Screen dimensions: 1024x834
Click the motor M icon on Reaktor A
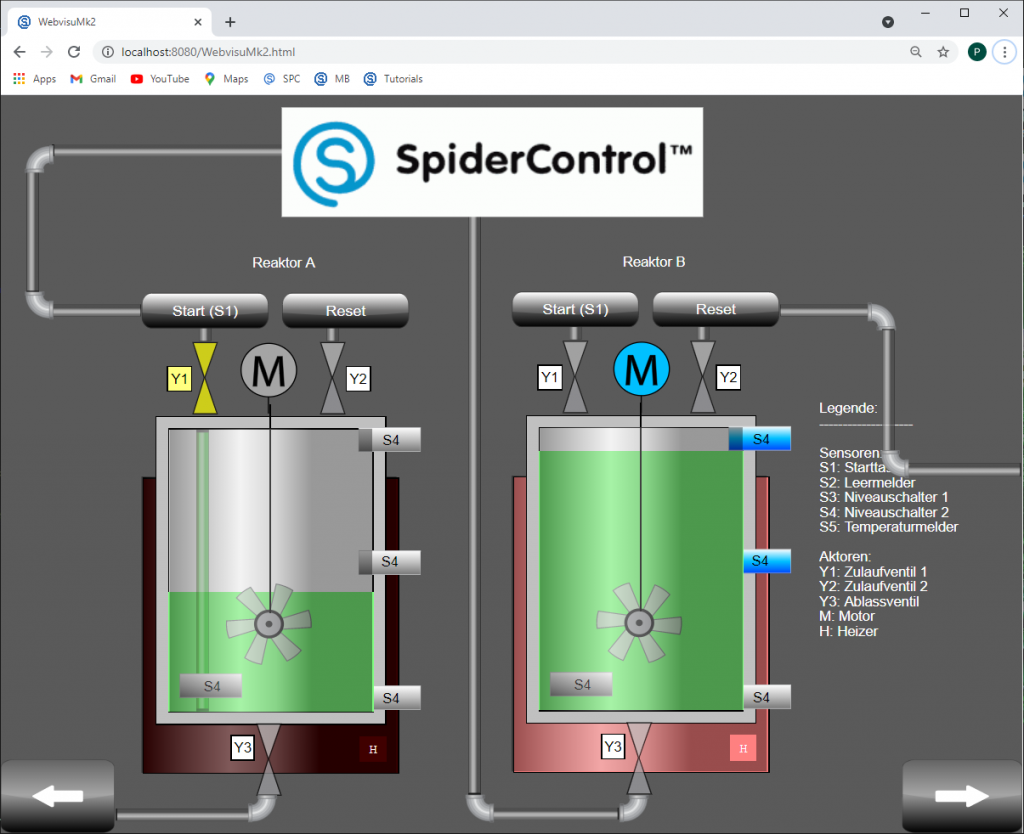[x=268, y=370]
